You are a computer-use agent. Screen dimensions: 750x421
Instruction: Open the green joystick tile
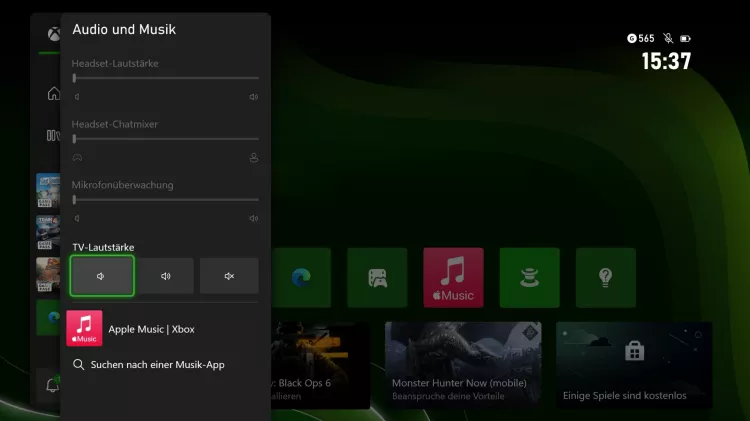click(529, 277)
